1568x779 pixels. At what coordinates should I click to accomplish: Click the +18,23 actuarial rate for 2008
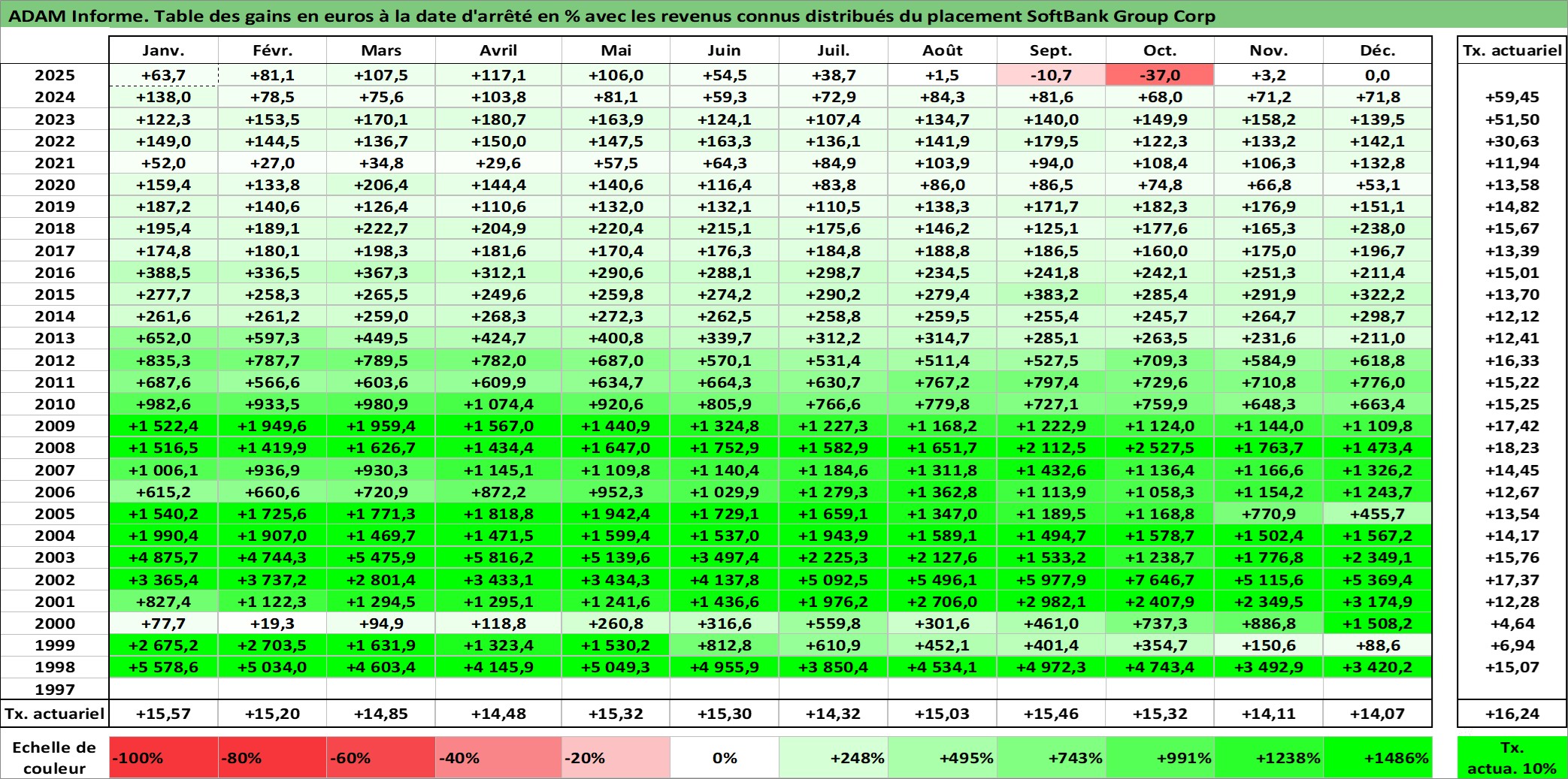[x=1512, y=448]
